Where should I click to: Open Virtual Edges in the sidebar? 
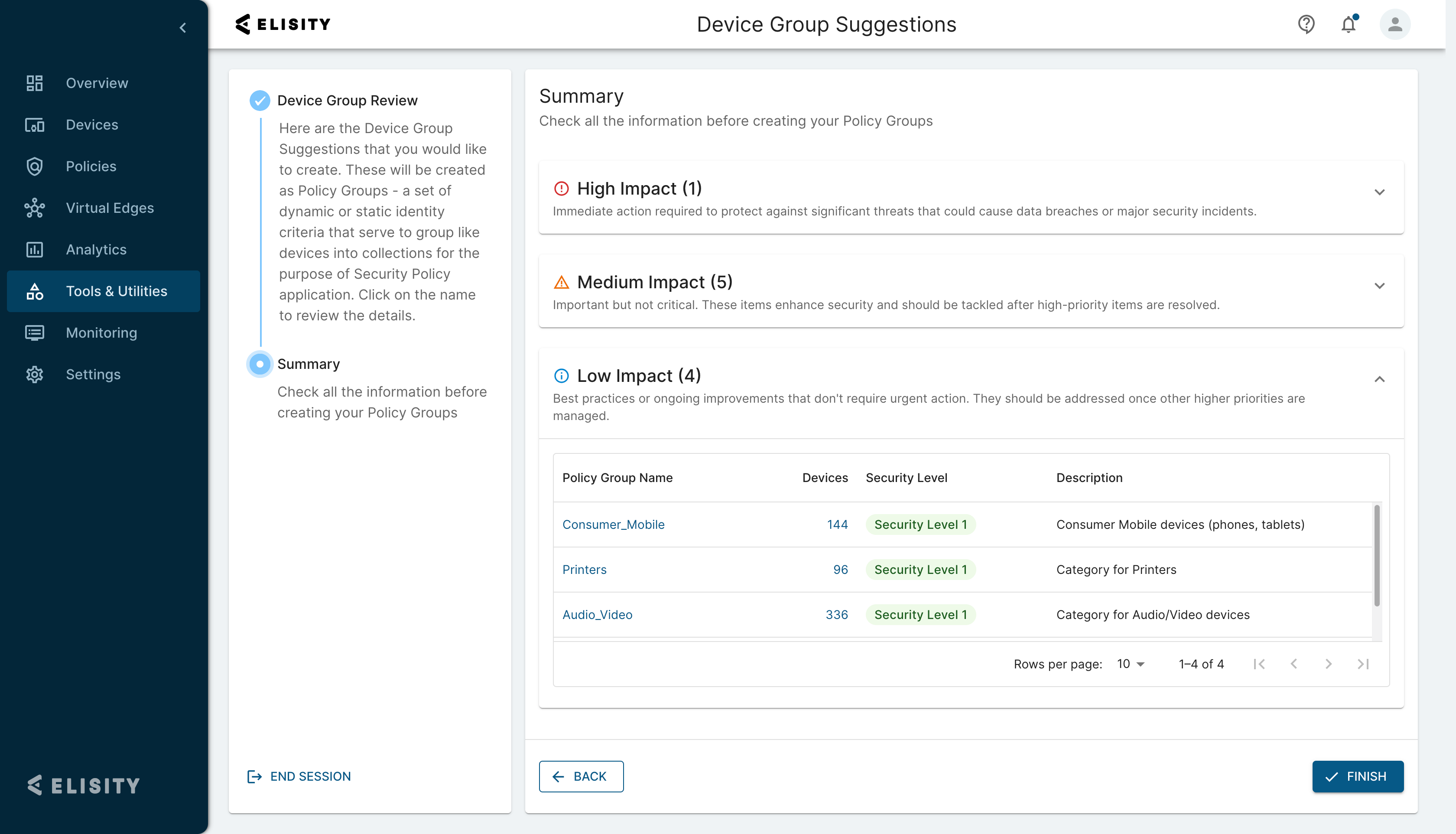point(104,208)
